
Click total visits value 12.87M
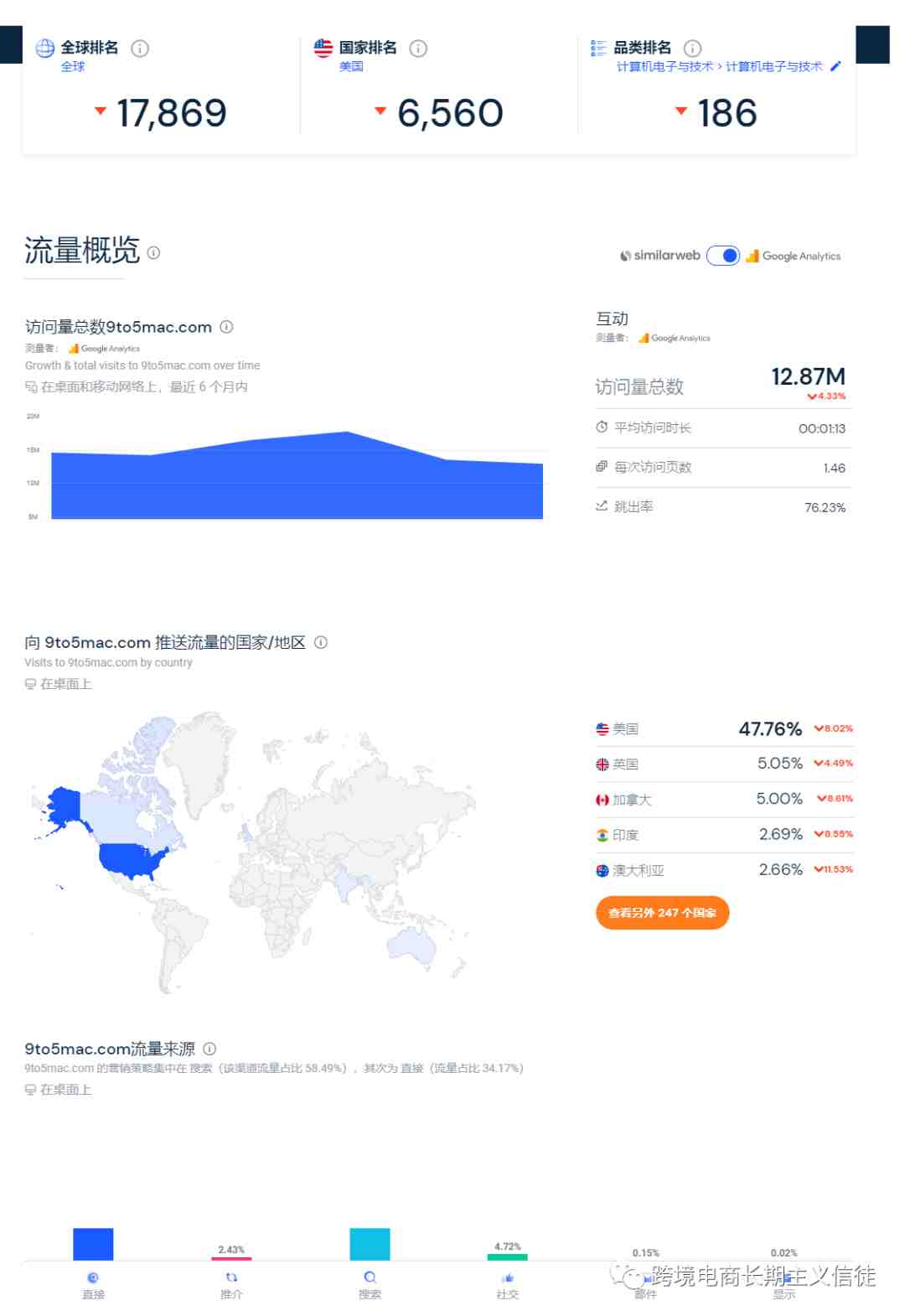pos(809,376)
